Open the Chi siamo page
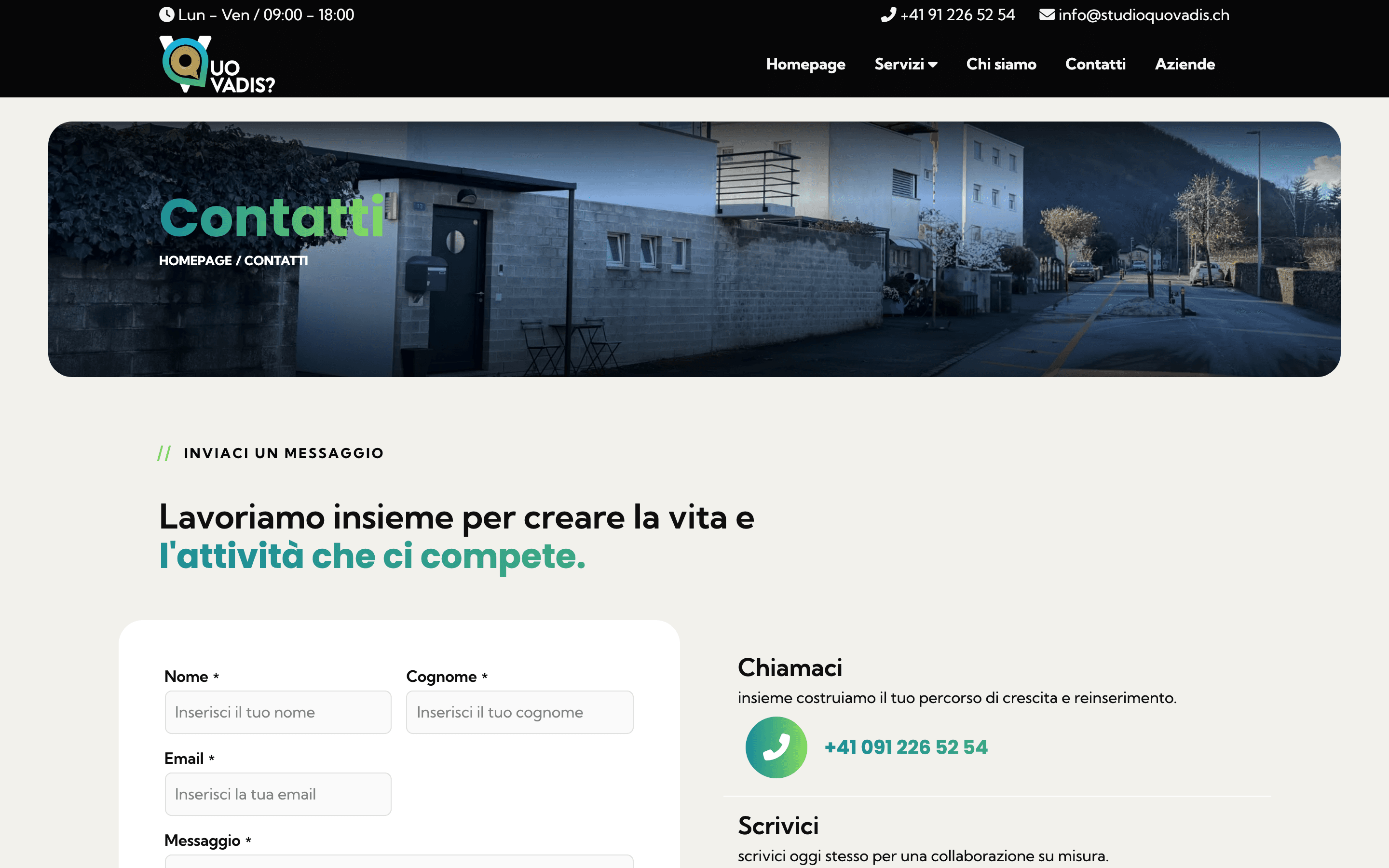Viewport: 1389px width, 868px height. (1001, 64)
